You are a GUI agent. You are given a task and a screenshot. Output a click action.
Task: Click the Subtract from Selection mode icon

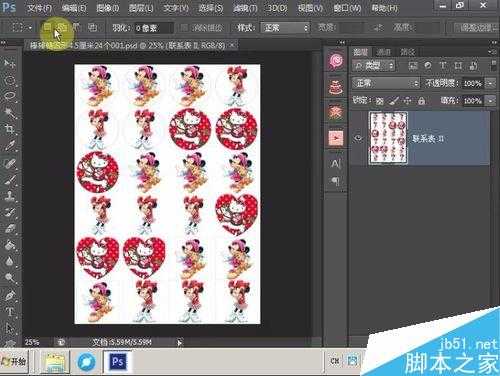[x=77, y=27]
